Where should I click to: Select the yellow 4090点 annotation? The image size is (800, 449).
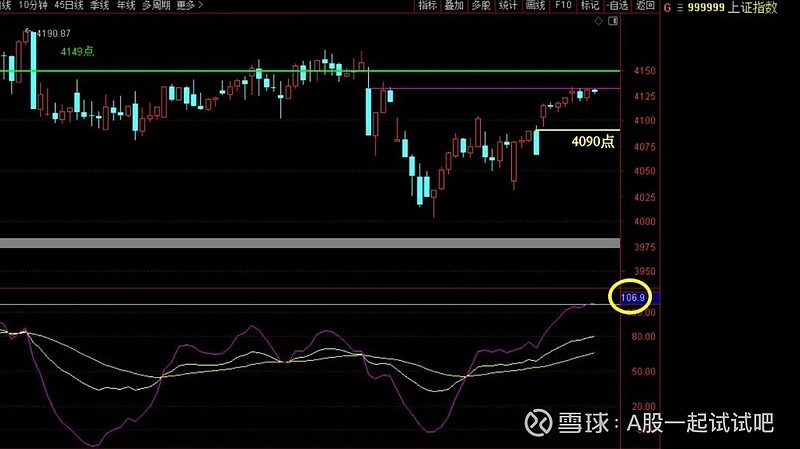pyautogui.click(x=593, y=141)
